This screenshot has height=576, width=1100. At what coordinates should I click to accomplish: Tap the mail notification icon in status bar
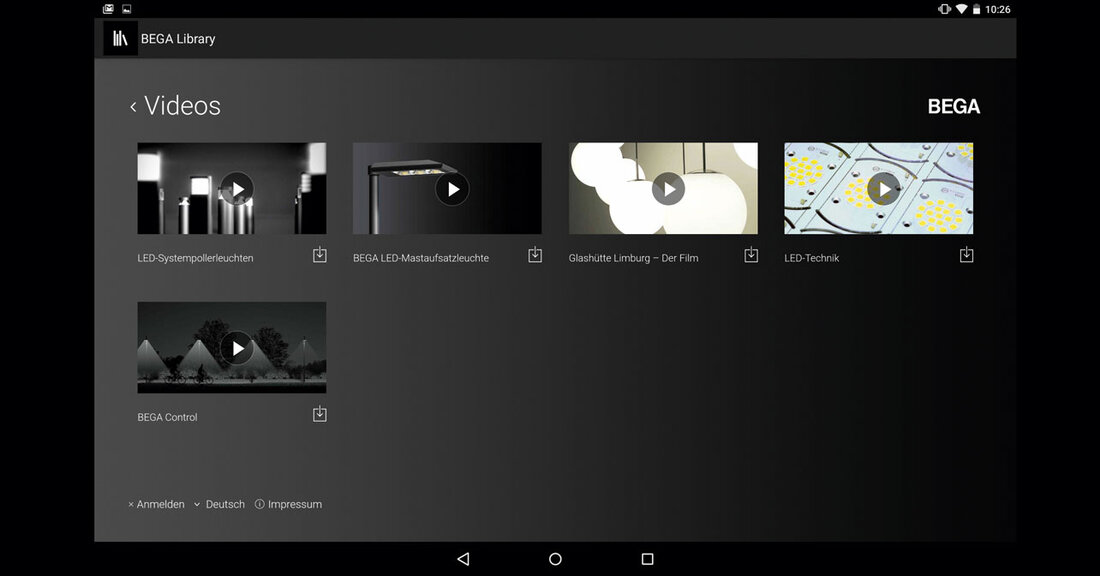tap(108, 9)
